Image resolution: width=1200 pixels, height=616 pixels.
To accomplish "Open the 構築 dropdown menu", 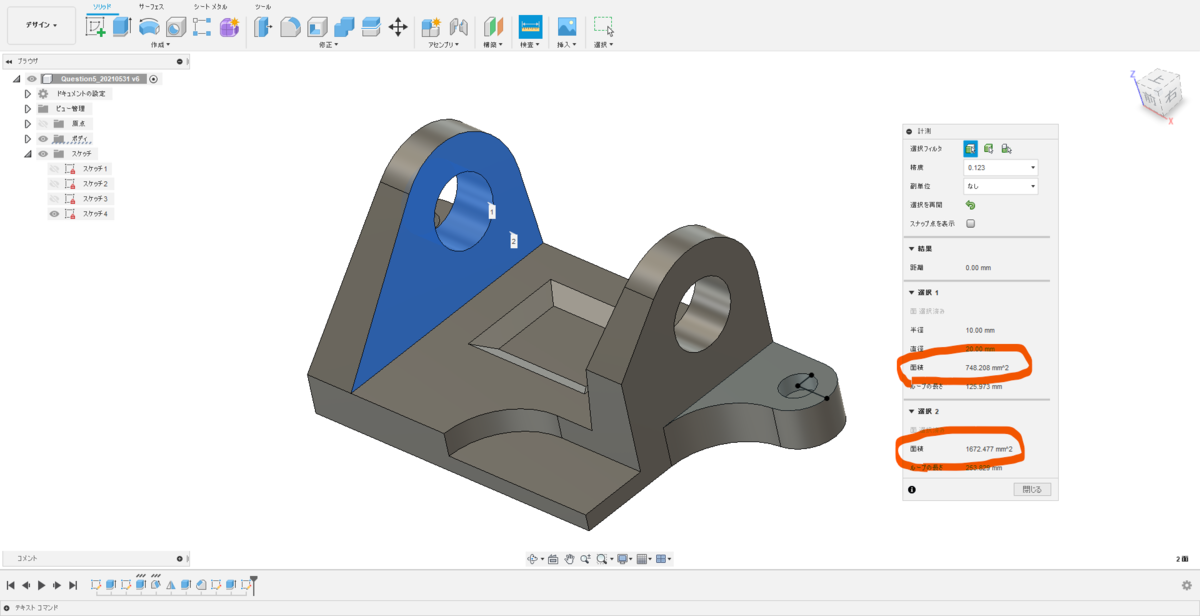I will pyautogui.click(x=494, y=45).
